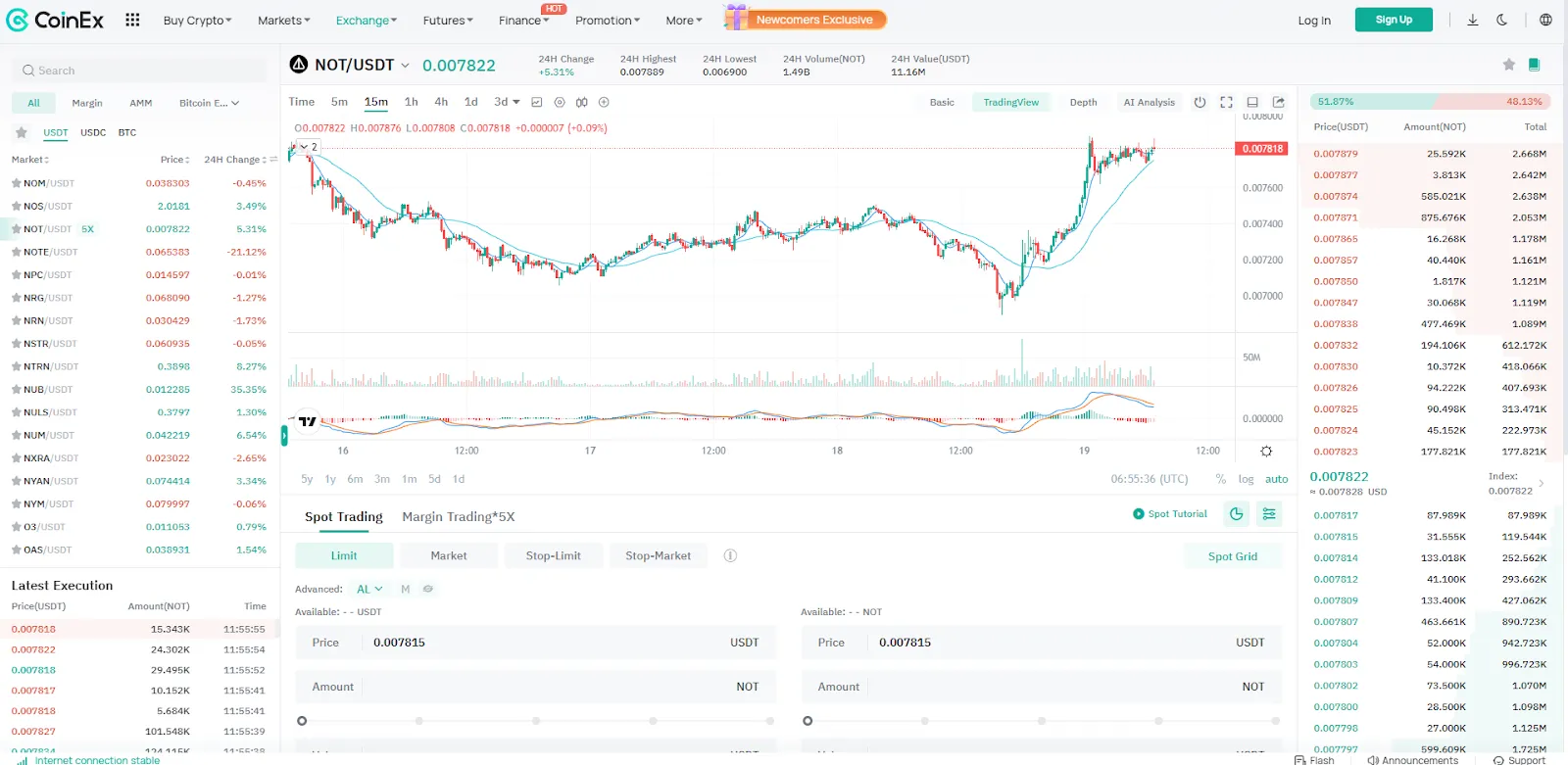This screenshot has height=765, width=1568.
Task: Open the green guide book icon
Action: (x=1534, y=65)
